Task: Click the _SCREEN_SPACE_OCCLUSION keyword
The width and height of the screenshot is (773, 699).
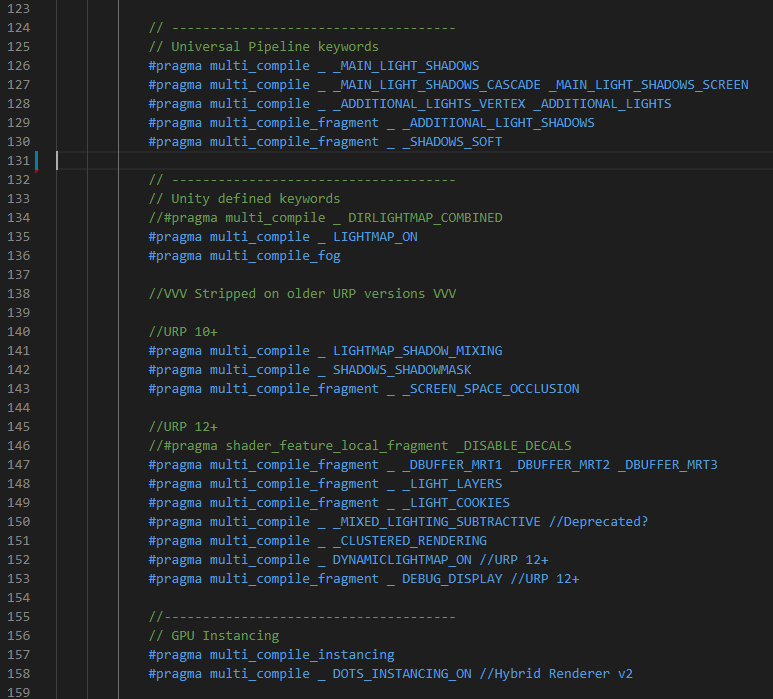Action: click(x=490, y=389)
